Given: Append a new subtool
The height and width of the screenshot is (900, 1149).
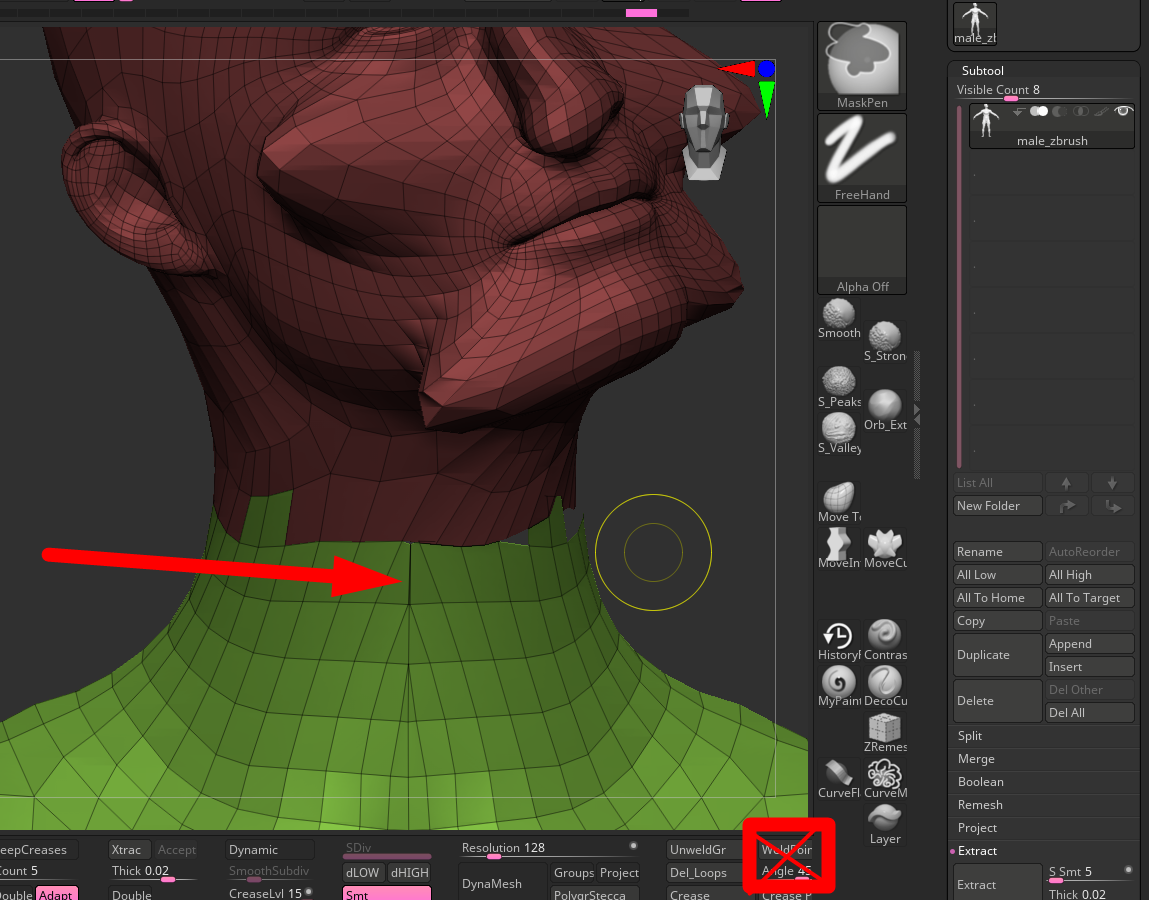Looking at the screenshot, I should click(x=1090, y=643).
